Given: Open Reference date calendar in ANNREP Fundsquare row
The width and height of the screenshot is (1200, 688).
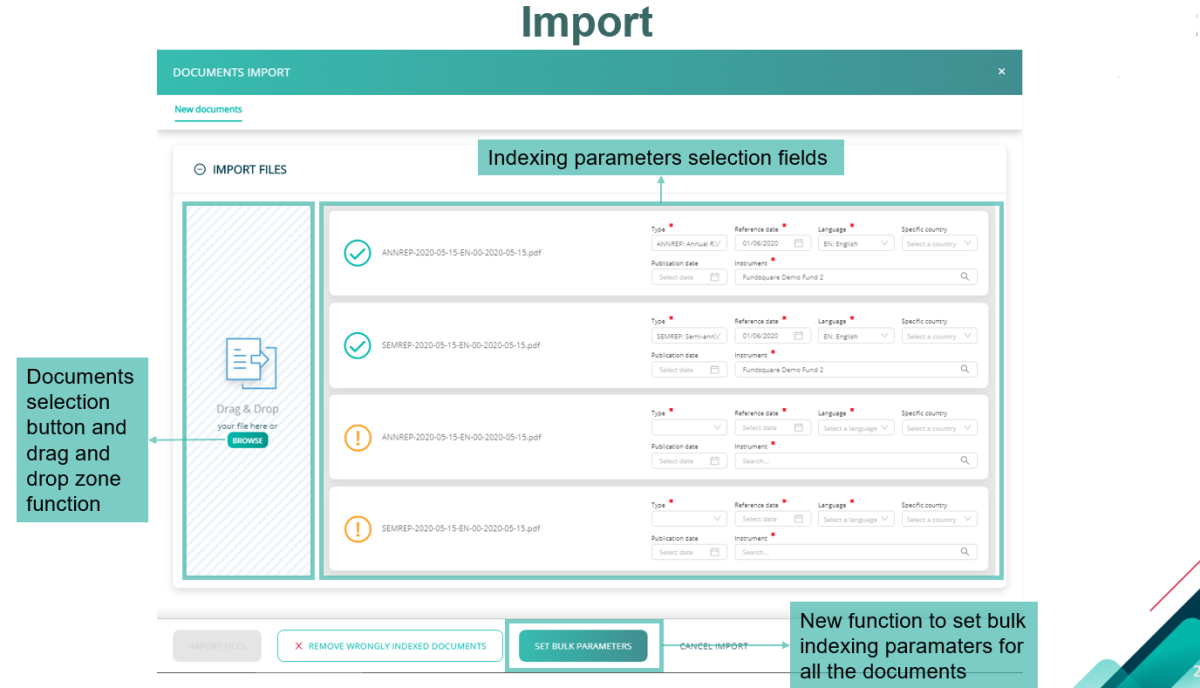Looking at the screenshot, I should (799, 243).
